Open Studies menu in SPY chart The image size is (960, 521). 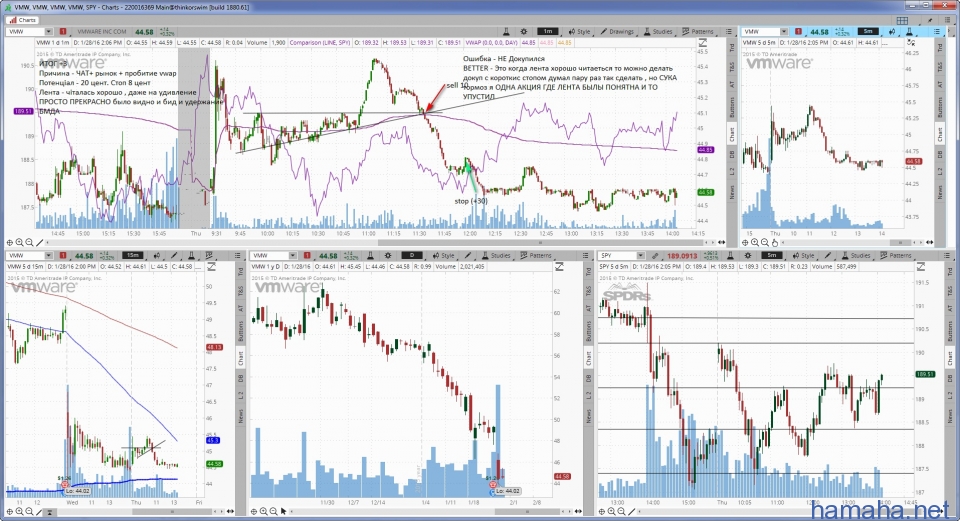[x=855, y=256]
